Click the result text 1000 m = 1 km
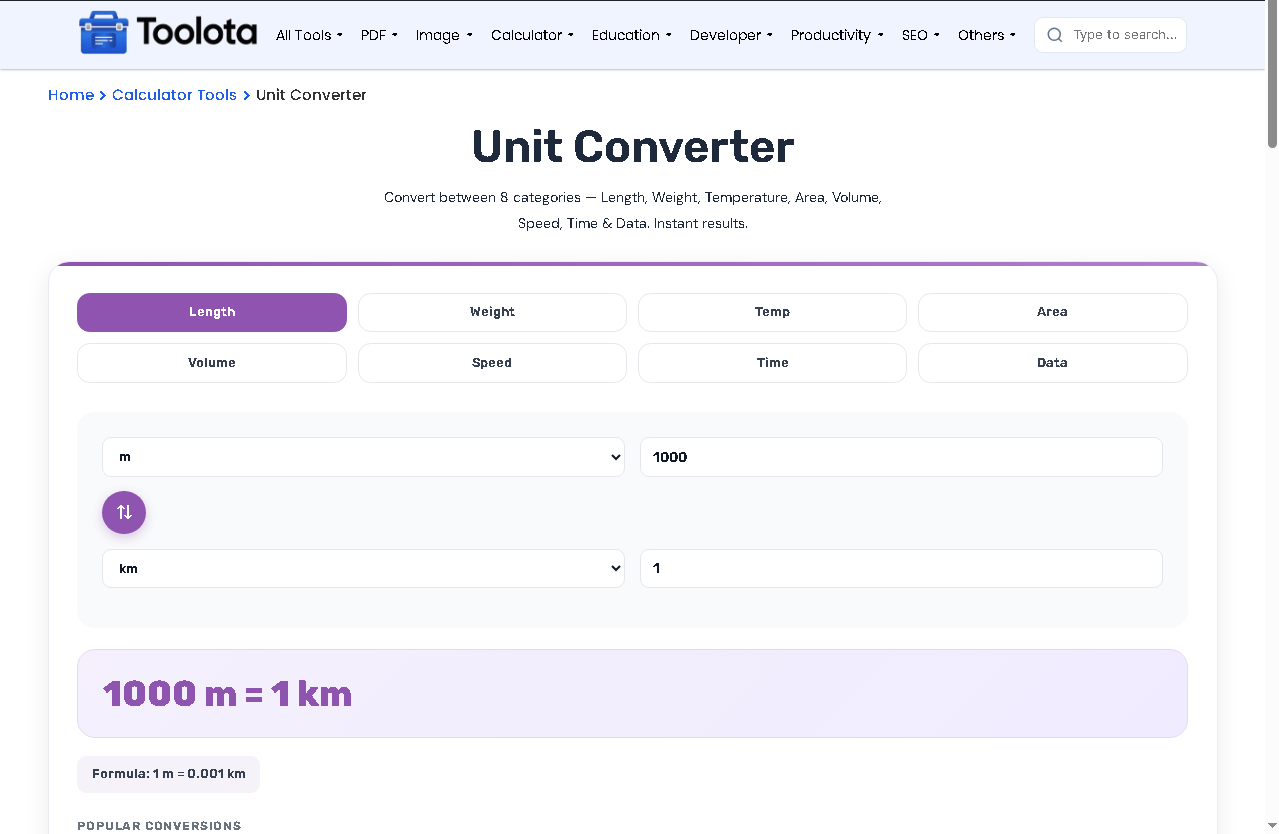The image size is (1279, 834). coord(228,694)
